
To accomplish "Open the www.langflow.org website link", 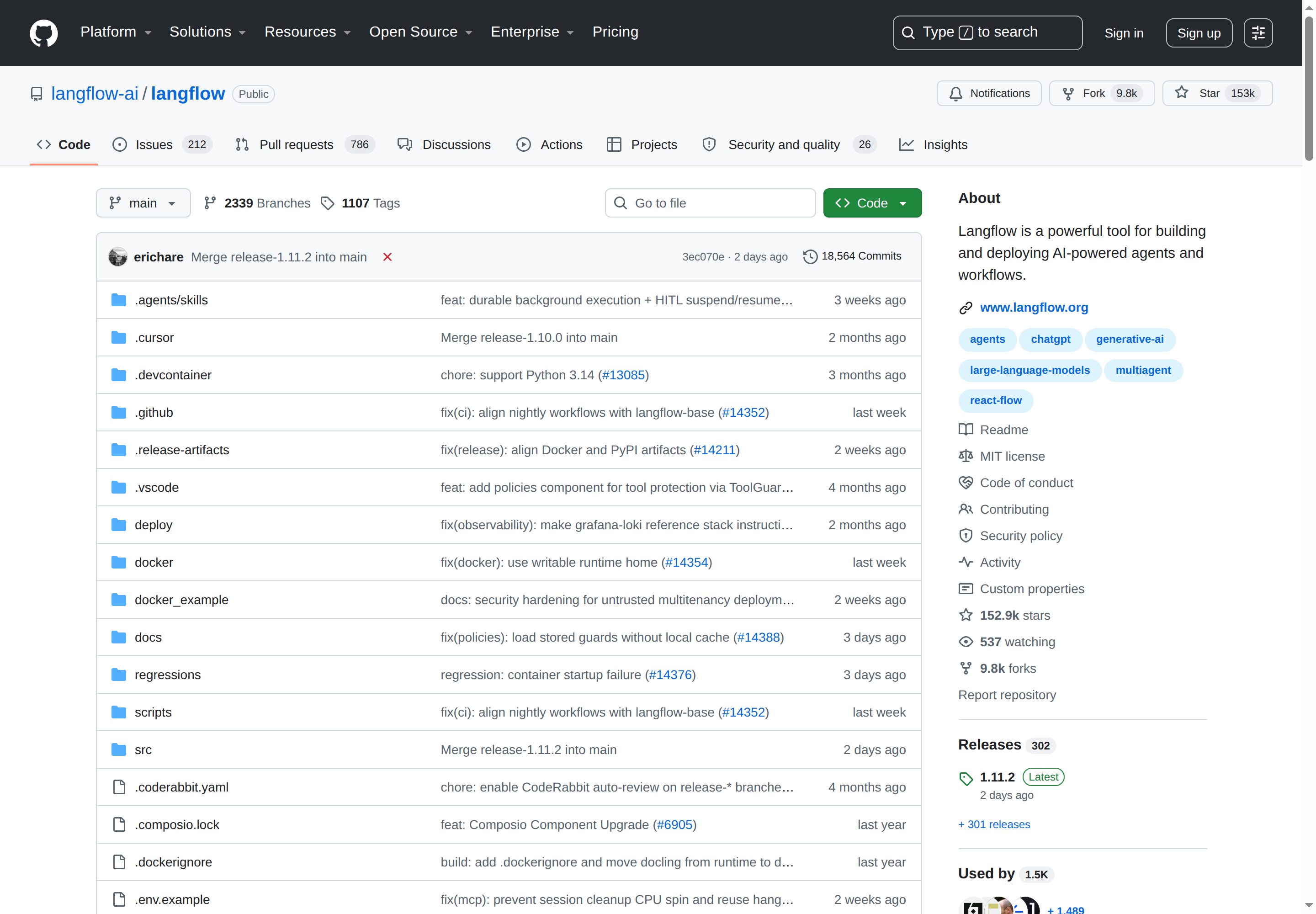I will (x=1034, y=308).
